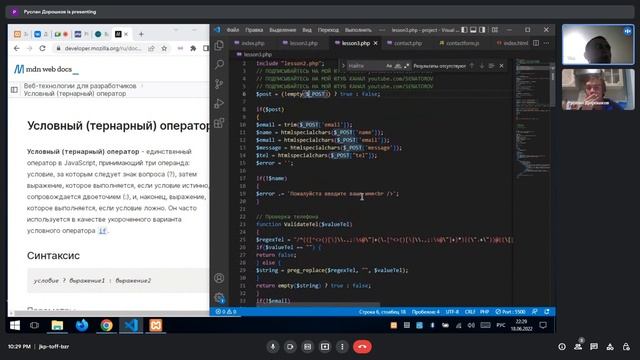Click the UTF-8 encoding status item
The image size is (640, 360).
point(452,312)
